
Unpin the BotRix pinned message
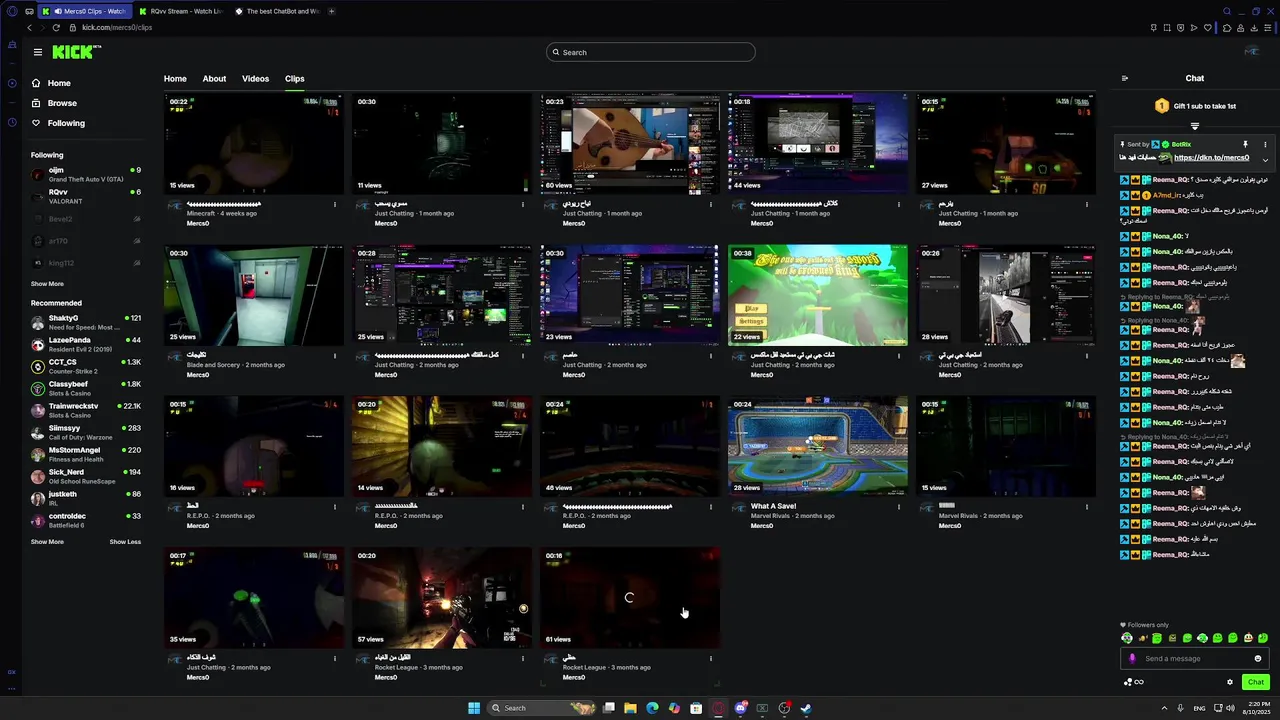1245,144
